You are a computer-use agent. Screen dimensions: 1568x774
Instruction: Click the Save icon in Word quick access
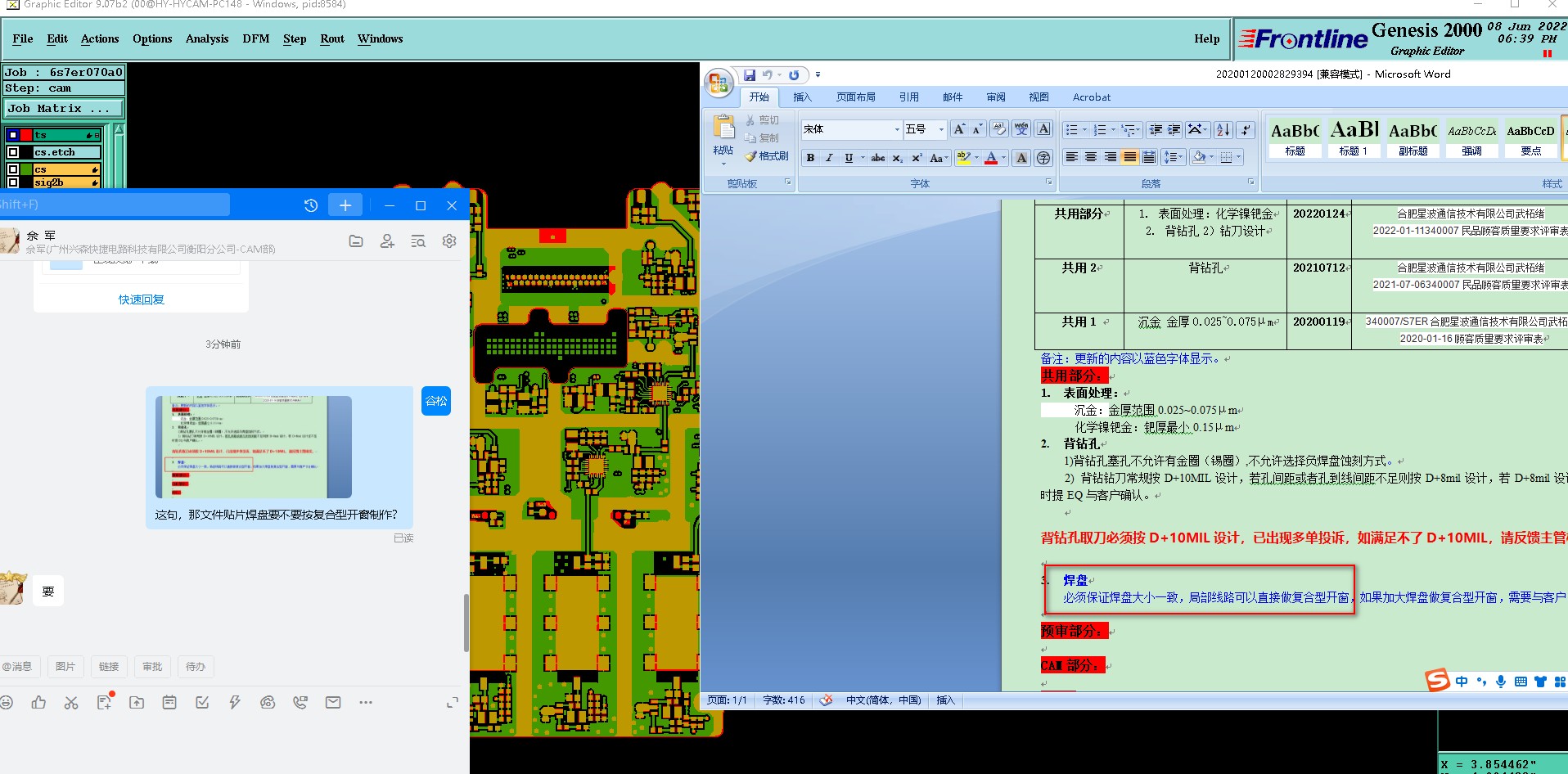tap(750, 74)
